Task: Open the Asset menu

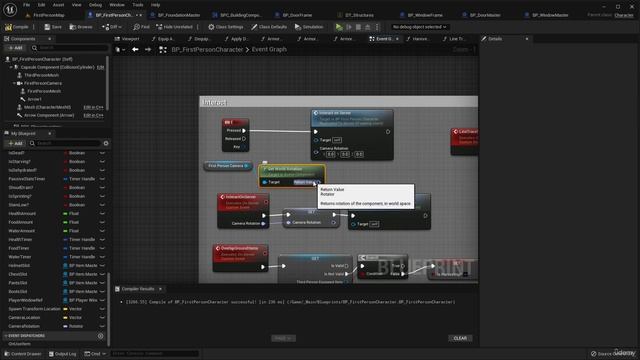Action: (58, 5)
